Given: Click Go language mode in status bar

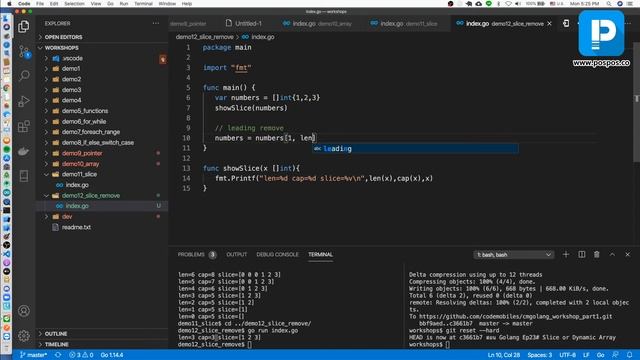Looking at the screenshot, I should [600, 355].
